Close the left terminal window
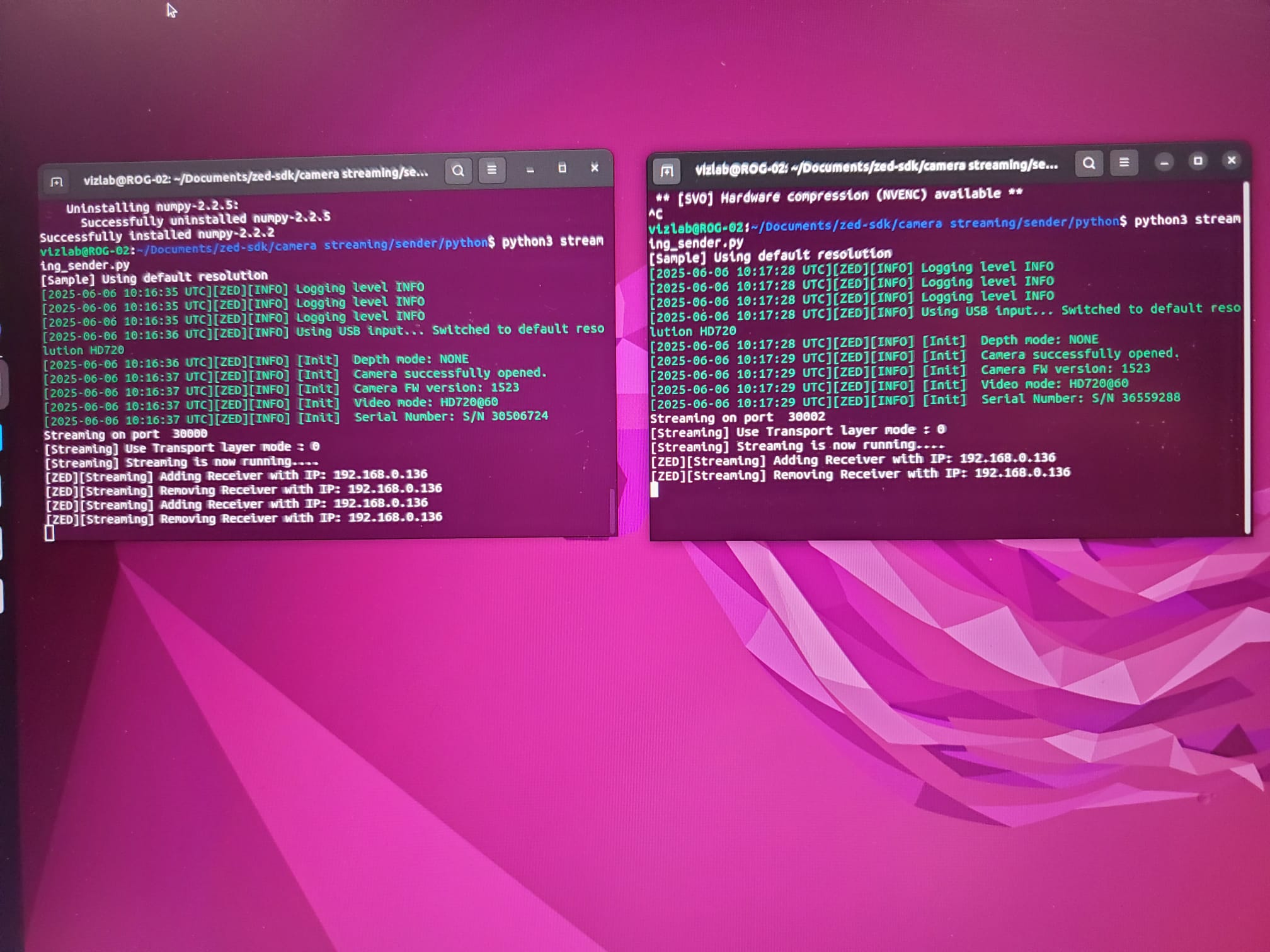The height and width of the screenshot is (952, 1270). pos(595,167)
